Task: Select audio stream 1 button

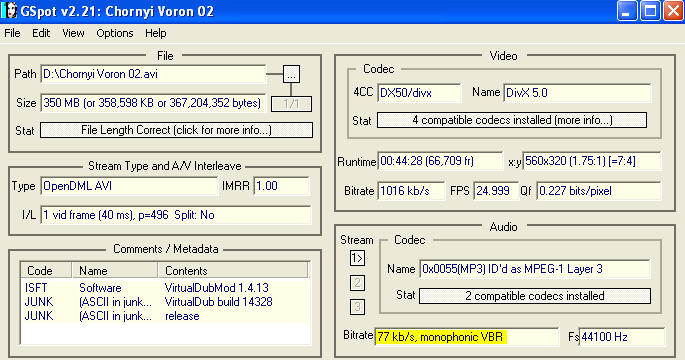Action: [357, 259]
